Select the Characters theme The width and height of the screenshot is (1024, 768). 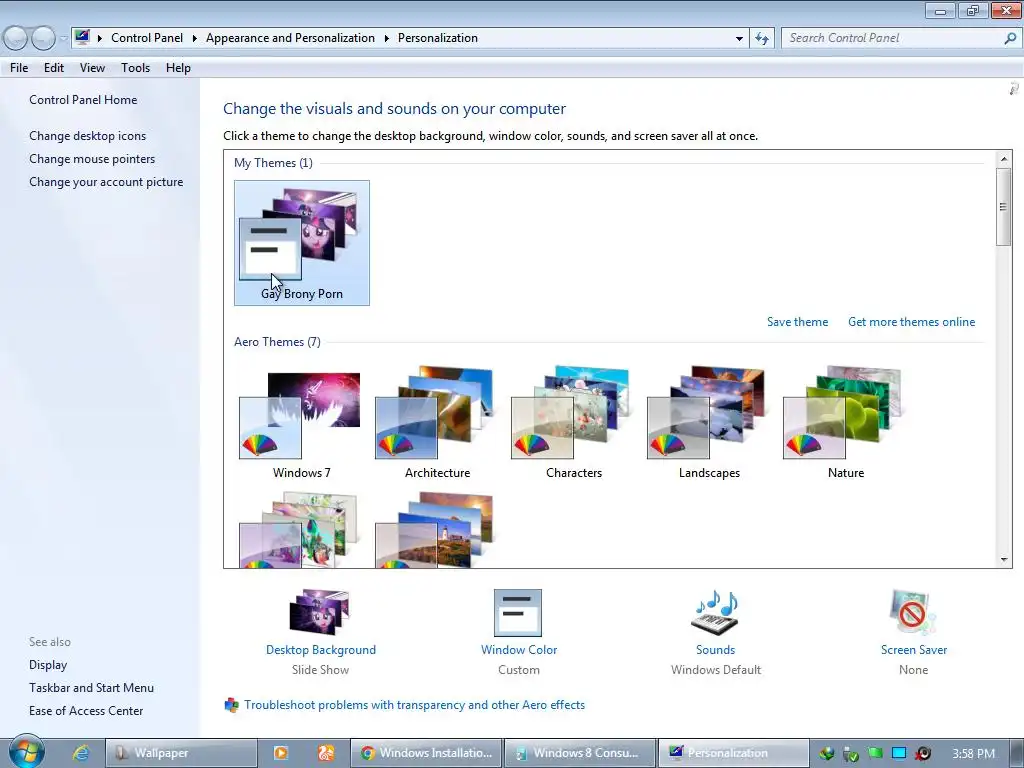(x=573, y=423)
